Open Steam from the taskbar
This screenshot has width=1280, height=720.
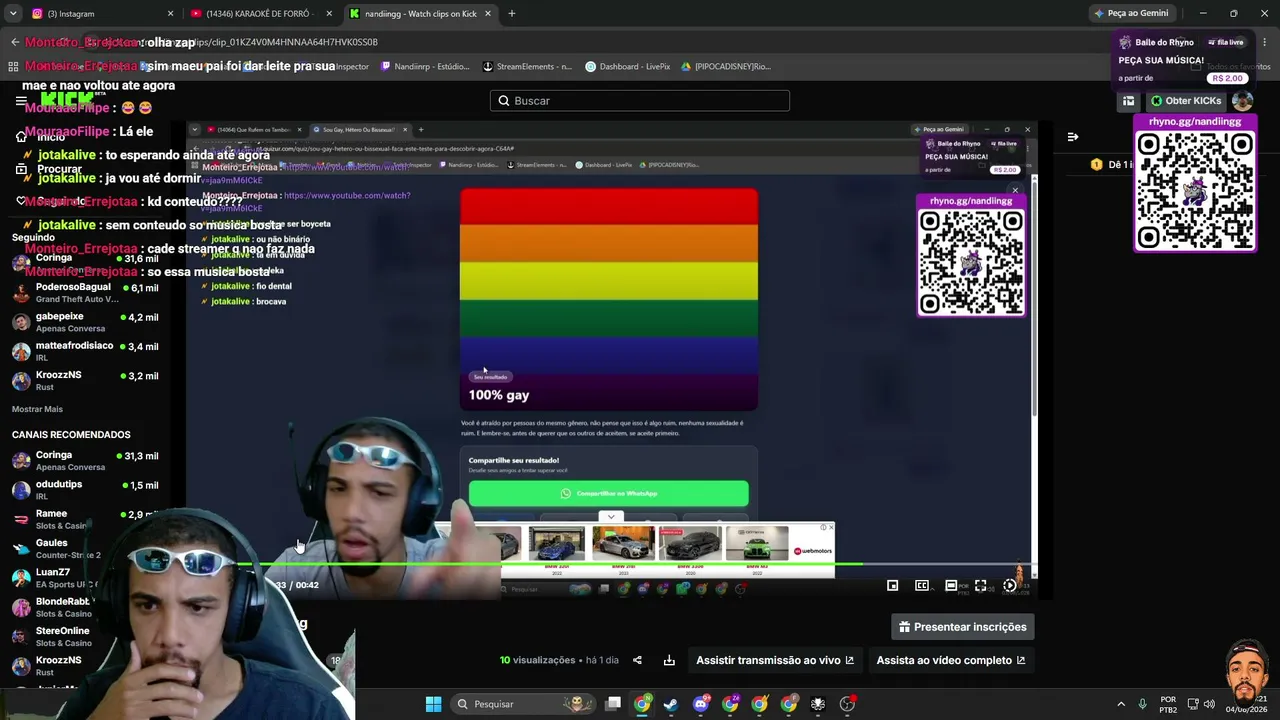pos(671,704)
